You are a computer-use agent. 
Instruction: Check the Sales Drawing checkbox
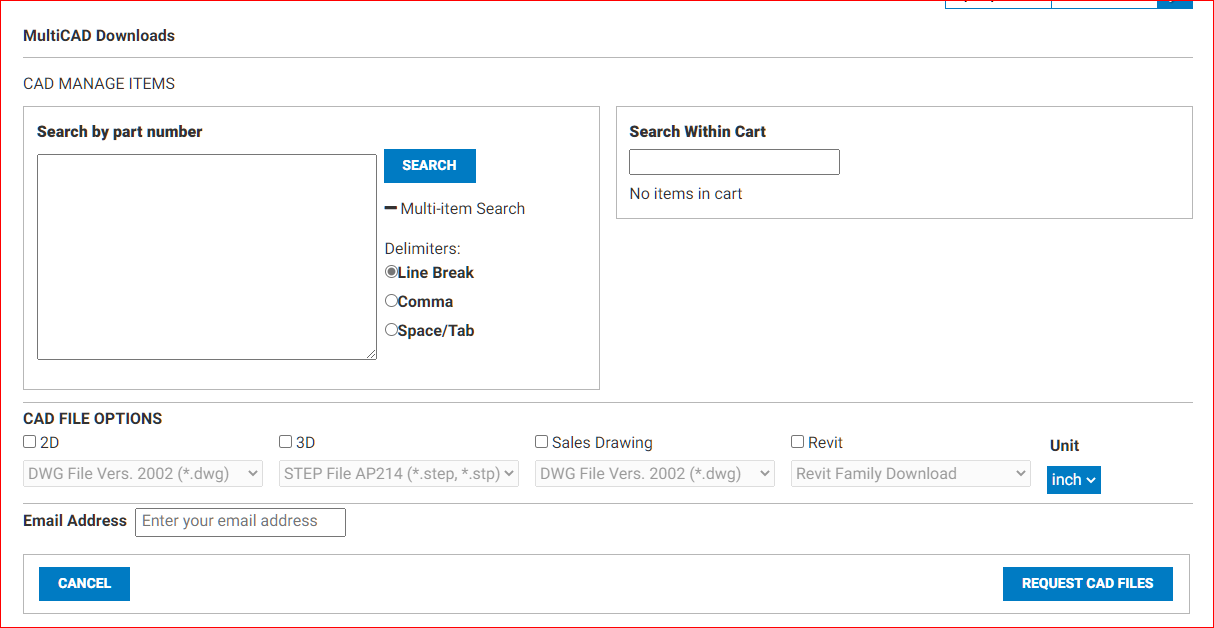[x=542, y=442]
